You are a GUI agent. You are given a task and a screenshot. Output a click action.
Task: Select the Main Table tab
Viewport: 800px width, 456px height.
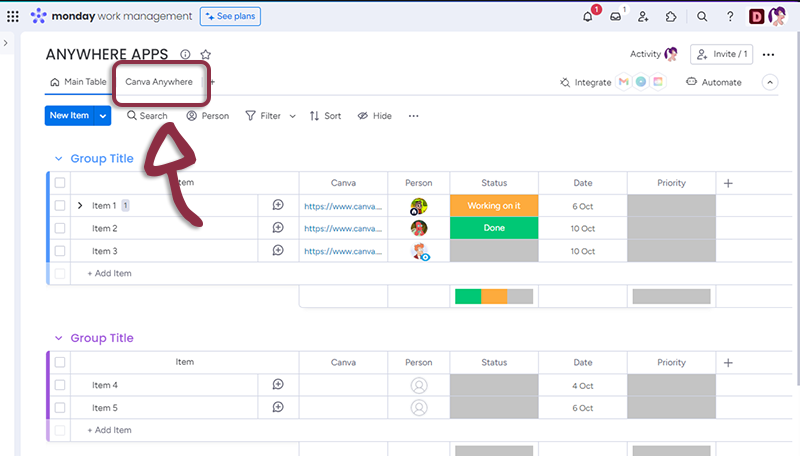78,82
